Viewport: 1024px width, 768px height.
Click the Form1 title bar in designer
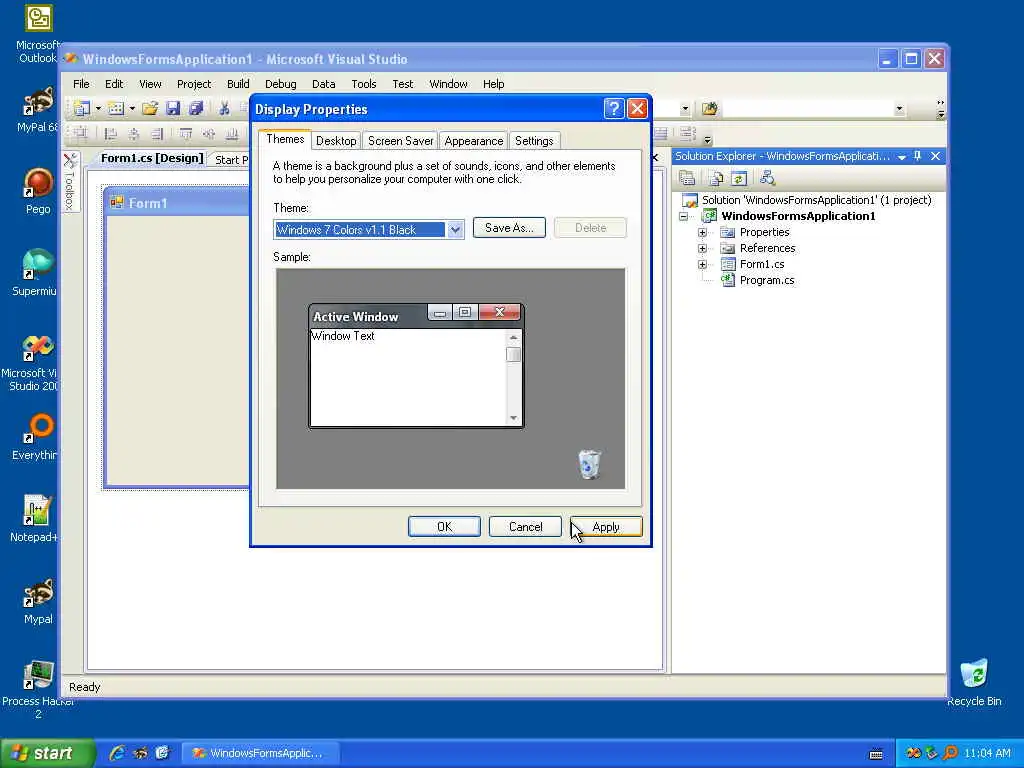point(176,203)
